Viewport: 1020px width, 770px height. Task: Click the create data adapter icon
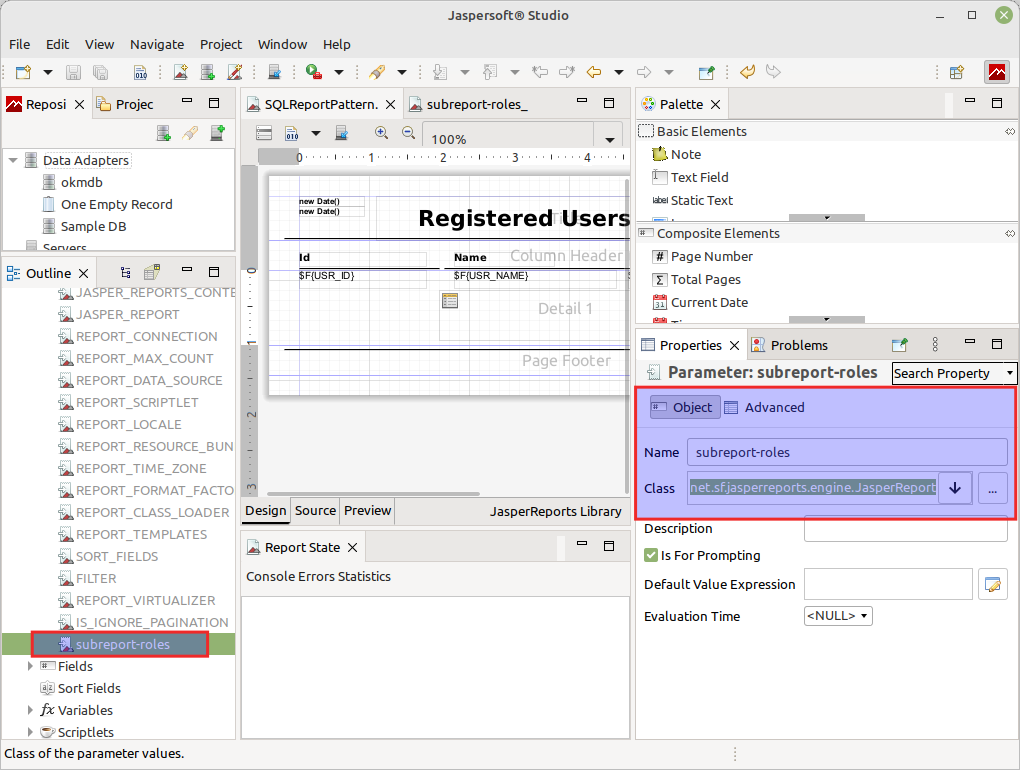pyautogui.click(x=164, y=133)
